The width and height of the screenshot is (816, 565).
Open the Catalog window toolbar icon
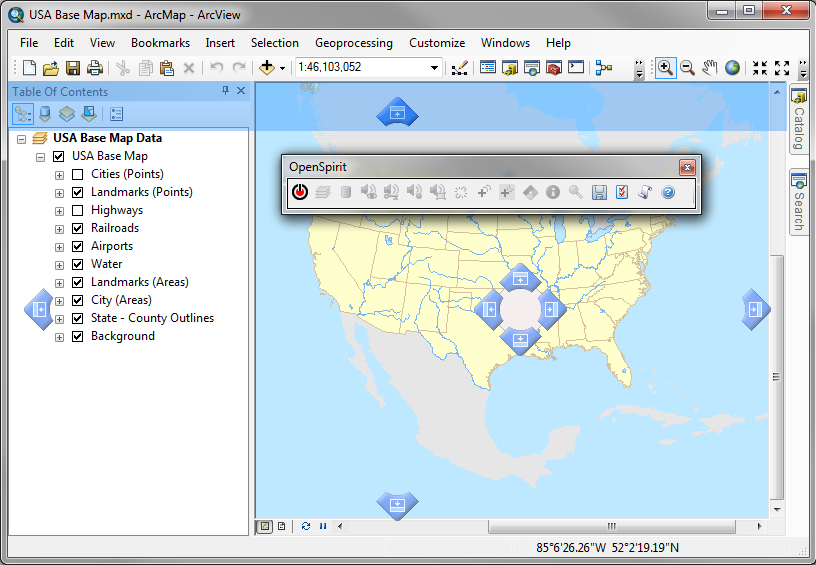click(x=509, y=68)
